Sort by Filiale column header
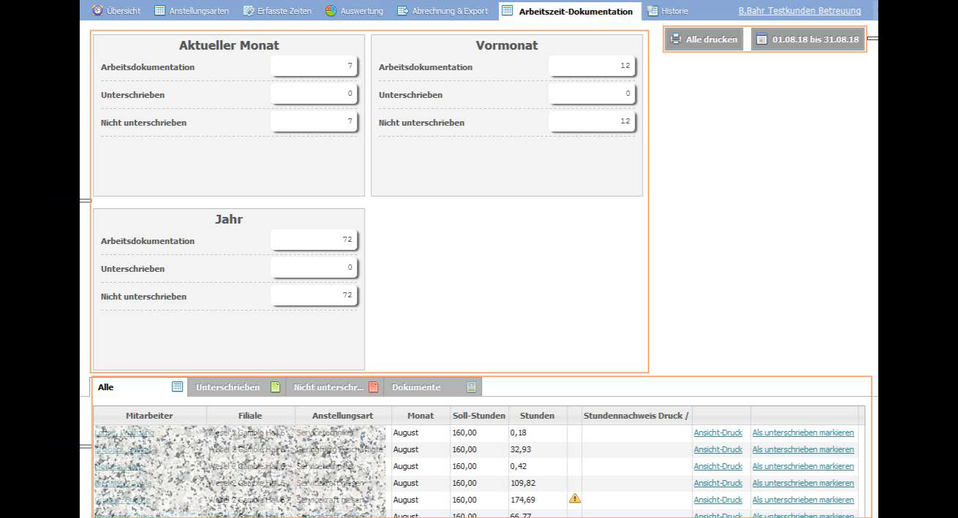Image resolution: width=958 pixels, height=518 pixels. [x=250, y=415]
